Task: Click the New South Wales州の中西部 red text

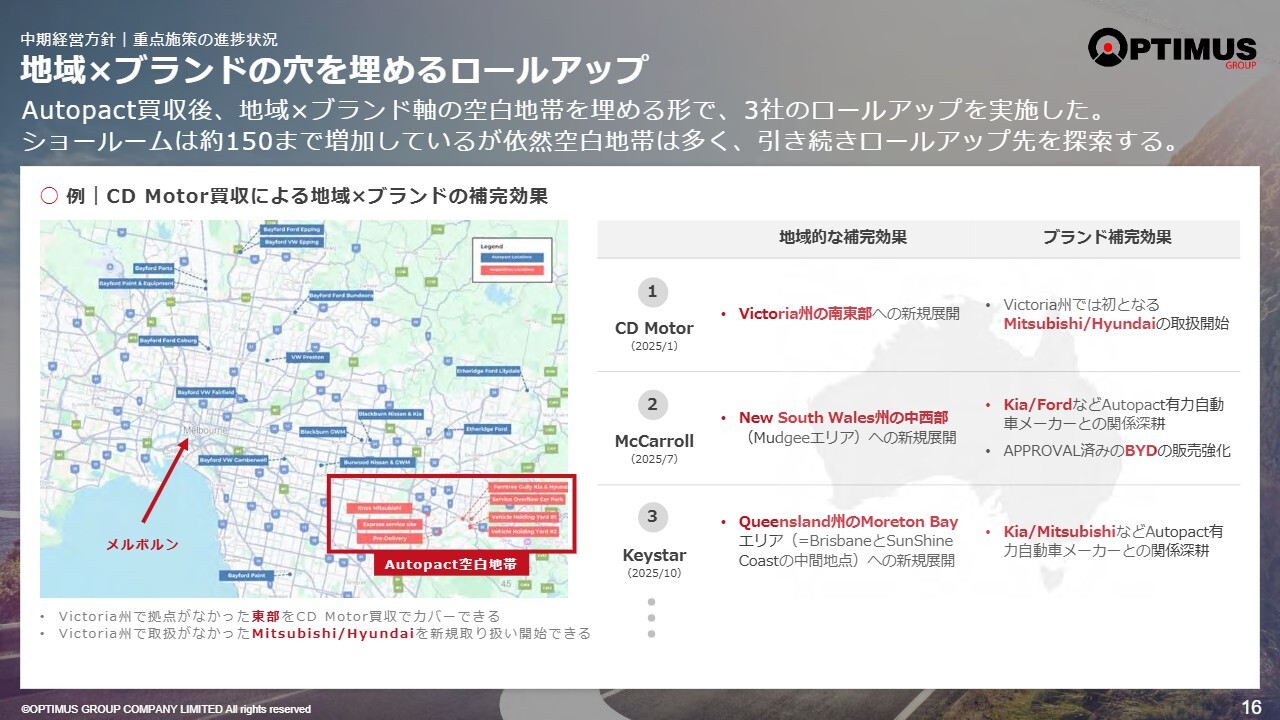Action: [x=843, y=418]
